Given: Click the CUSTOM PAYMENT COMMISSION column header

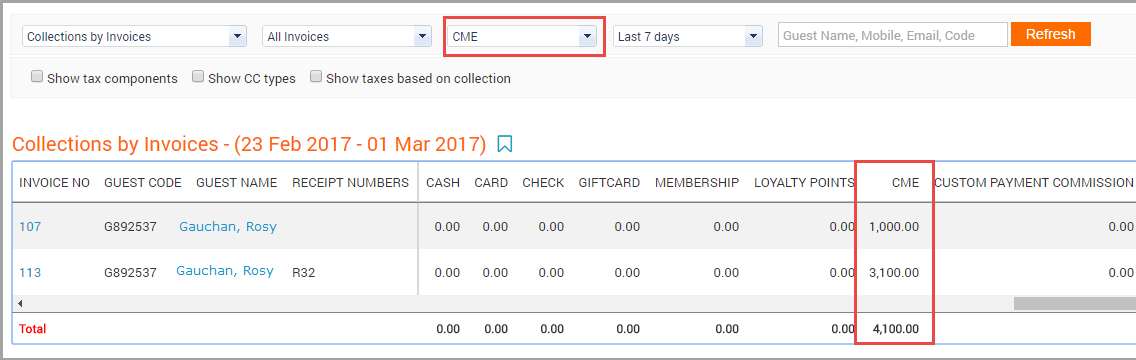Looking at the screenshot, I should click(1034, 183).
